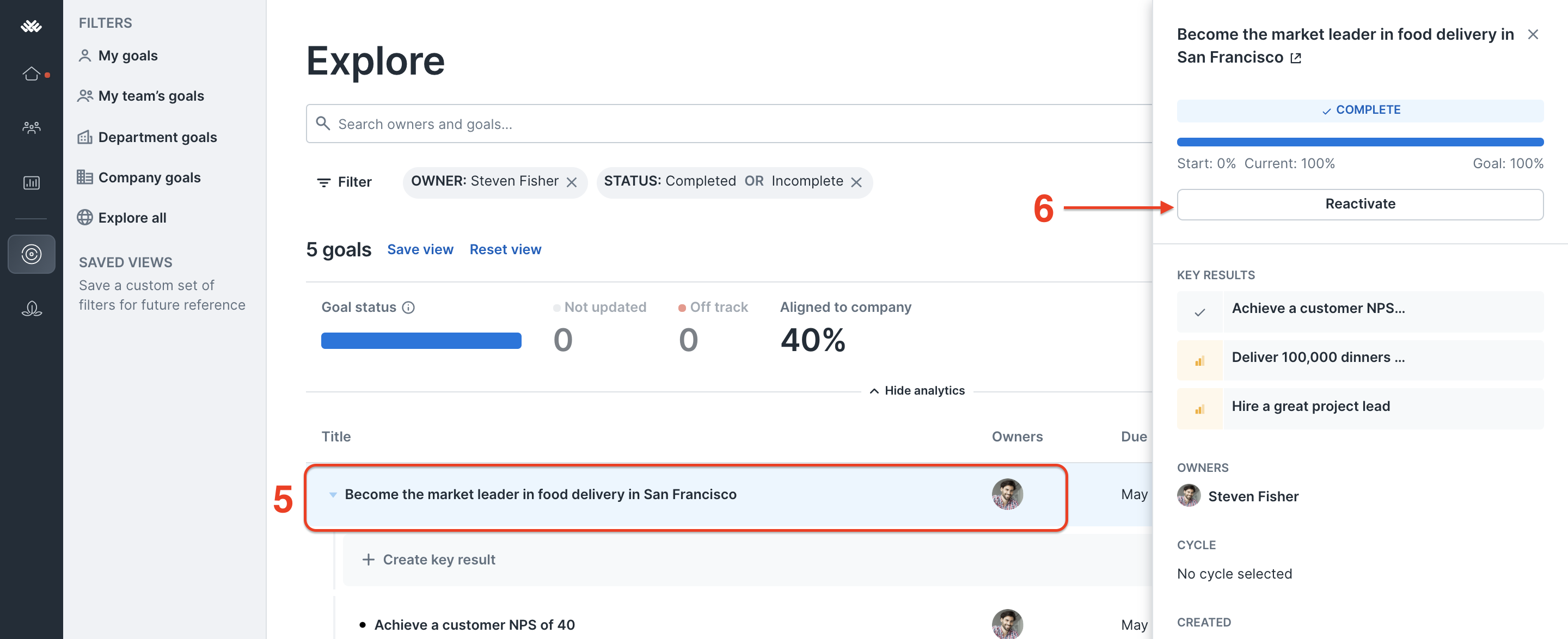The width and height of the screenshot is (1568, 639).
Task: Click the side panel goal title
Action: (1345, 46)
